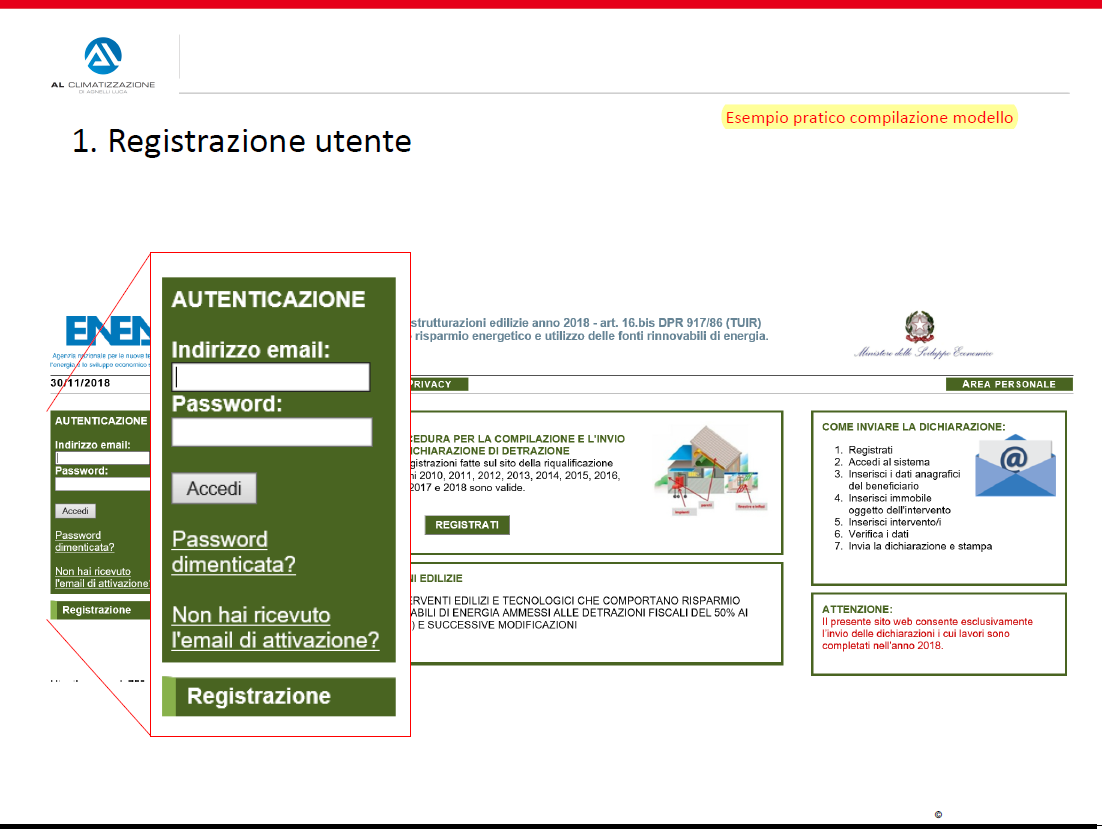Click list step 'Inserisci immobile oggetto dell'intervento'
Viewport: 1102px width, 829px height.
pyautogui.click(x=899, y=504)
